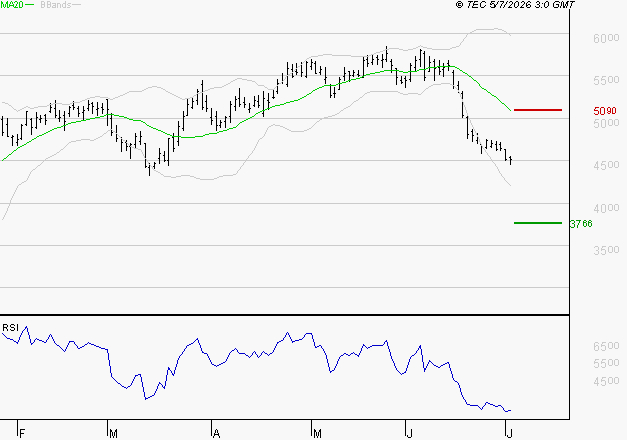Click the 6000 price axis label
Viewport: 627px width, 440px height.
(x=606, y=38)
